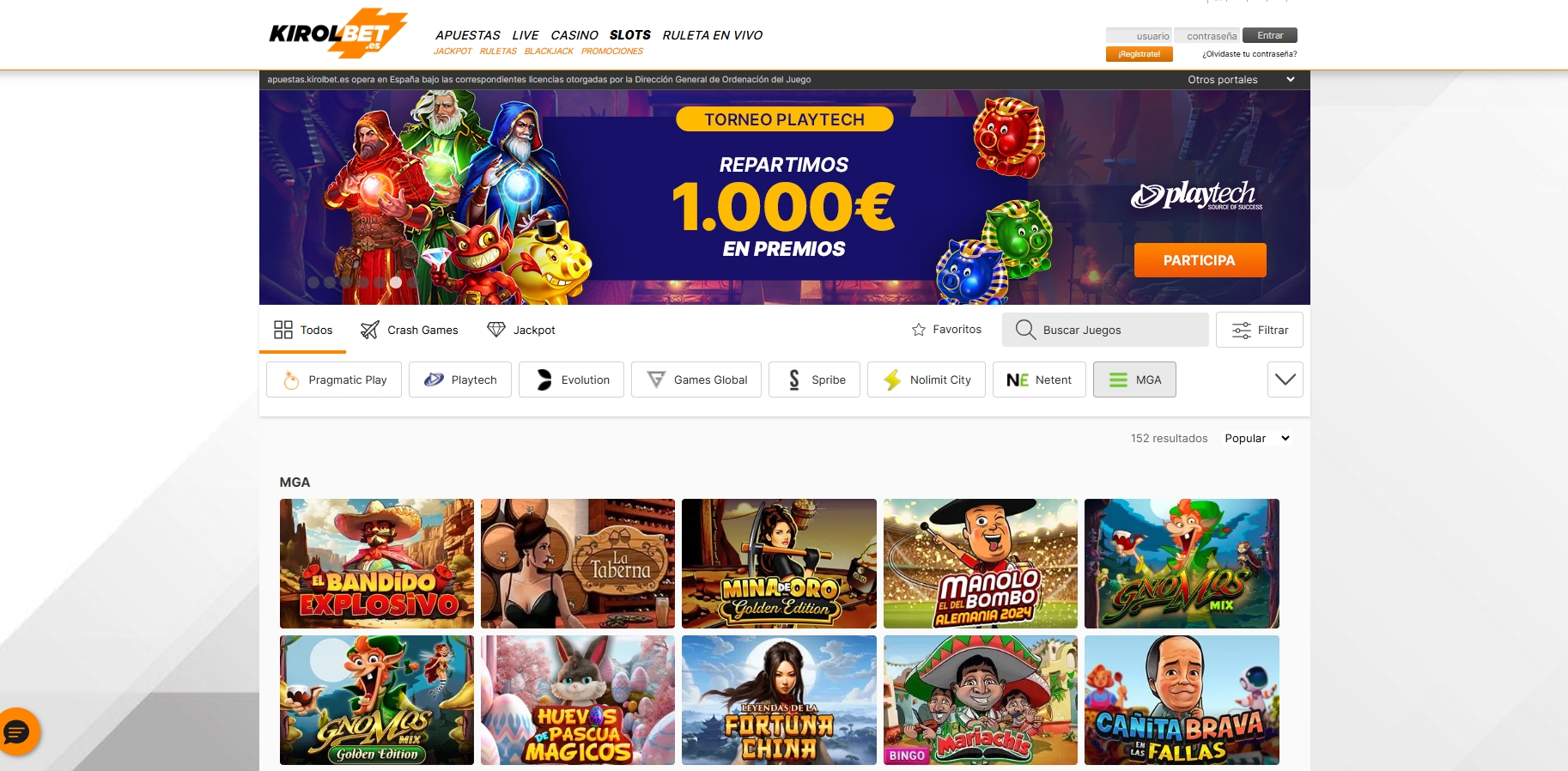Toggle the Pragmatic Play provider filter
Viewport: 1568px width, 771px height.
[334, 379]
